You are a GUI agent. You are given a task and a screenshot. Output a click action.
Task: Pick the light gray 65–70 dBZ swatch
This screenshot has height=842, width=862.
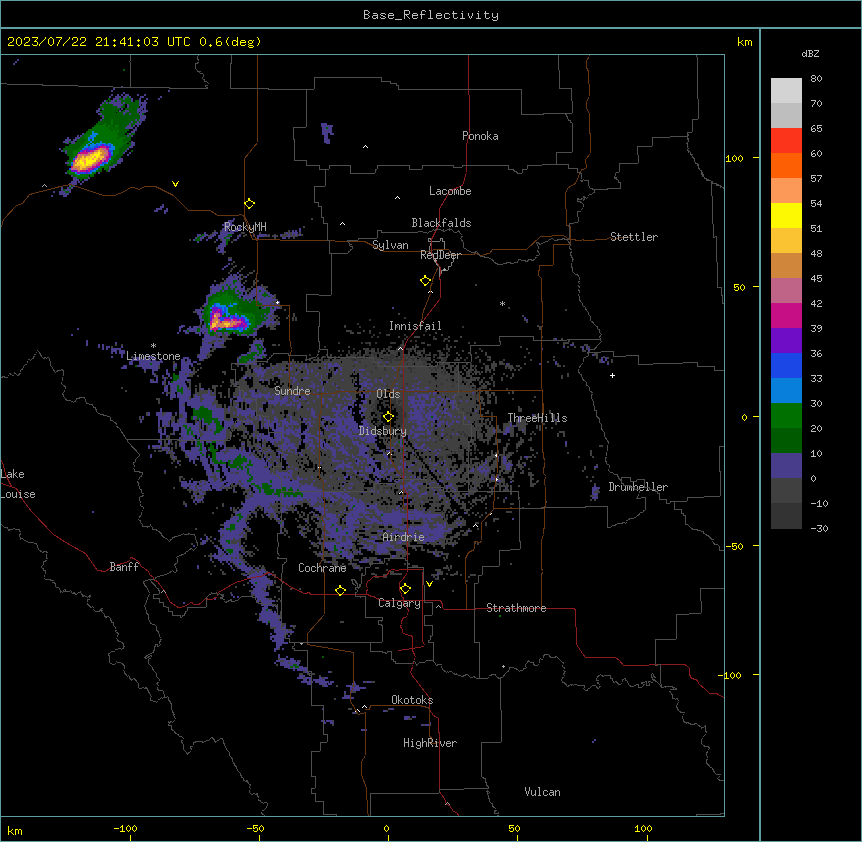pyautogui.click(x=786, y=115)
